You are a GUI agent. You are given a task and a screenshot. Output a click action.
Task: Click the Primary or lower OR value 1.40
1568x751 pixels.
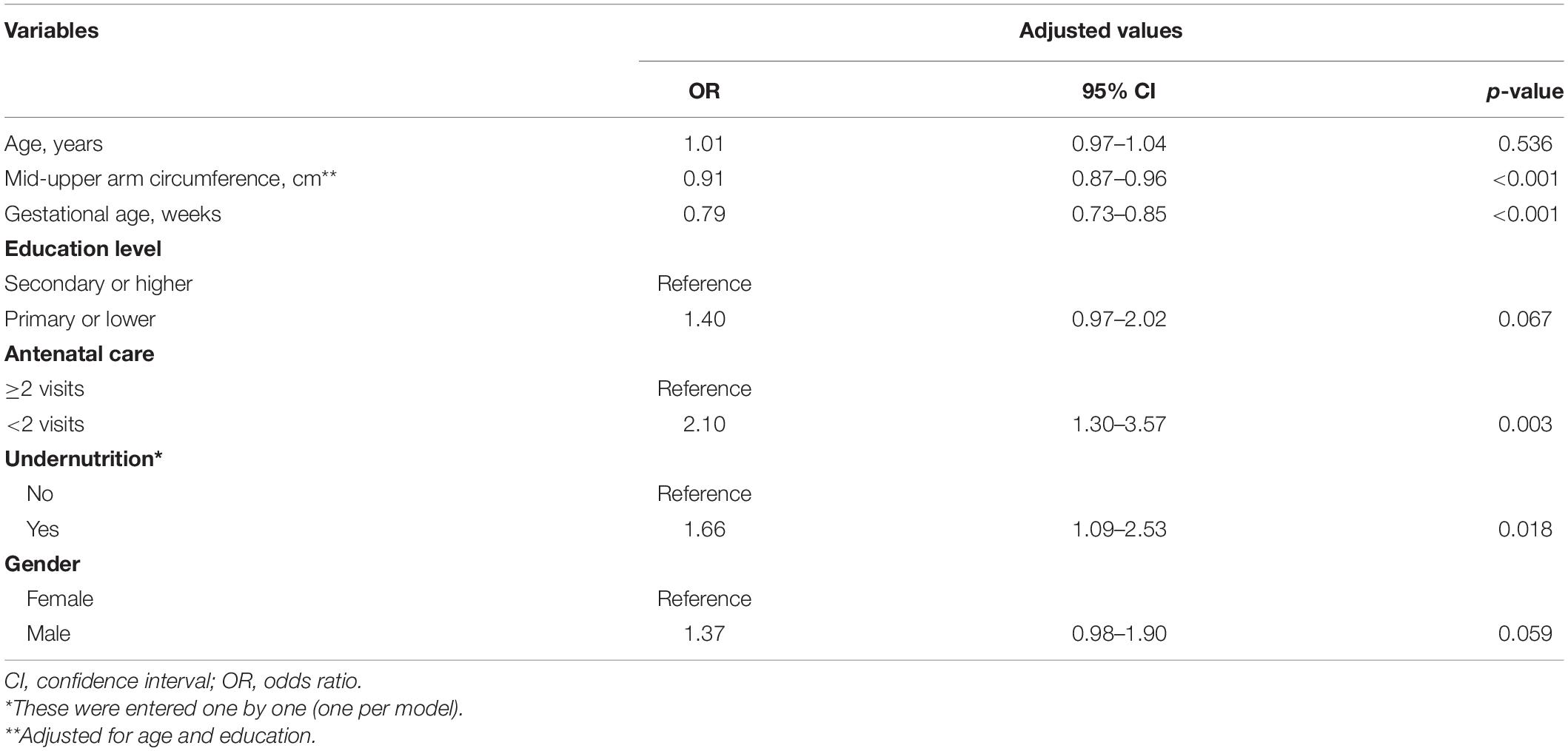[x=704, y=319]
